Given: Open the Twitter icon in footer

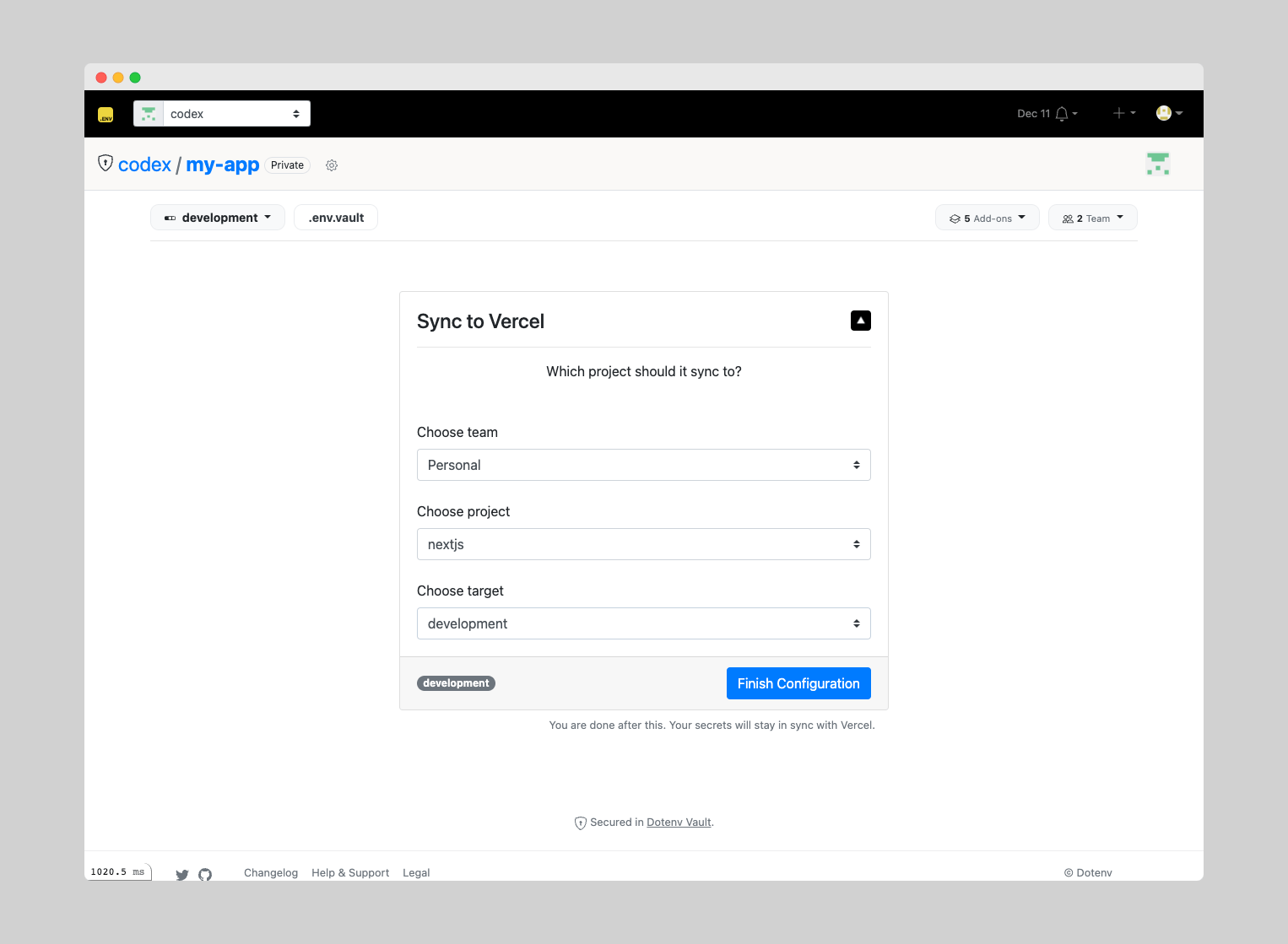Looking at the screenshot, I should 182,875.
